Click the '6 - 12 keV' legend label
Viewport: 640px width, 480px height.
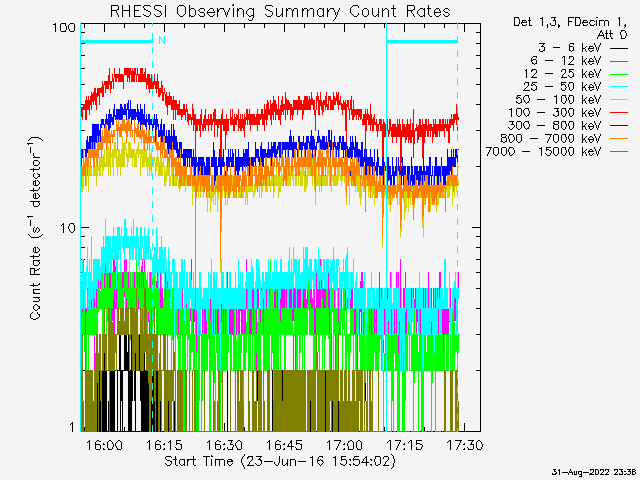[x=566, y=61]
